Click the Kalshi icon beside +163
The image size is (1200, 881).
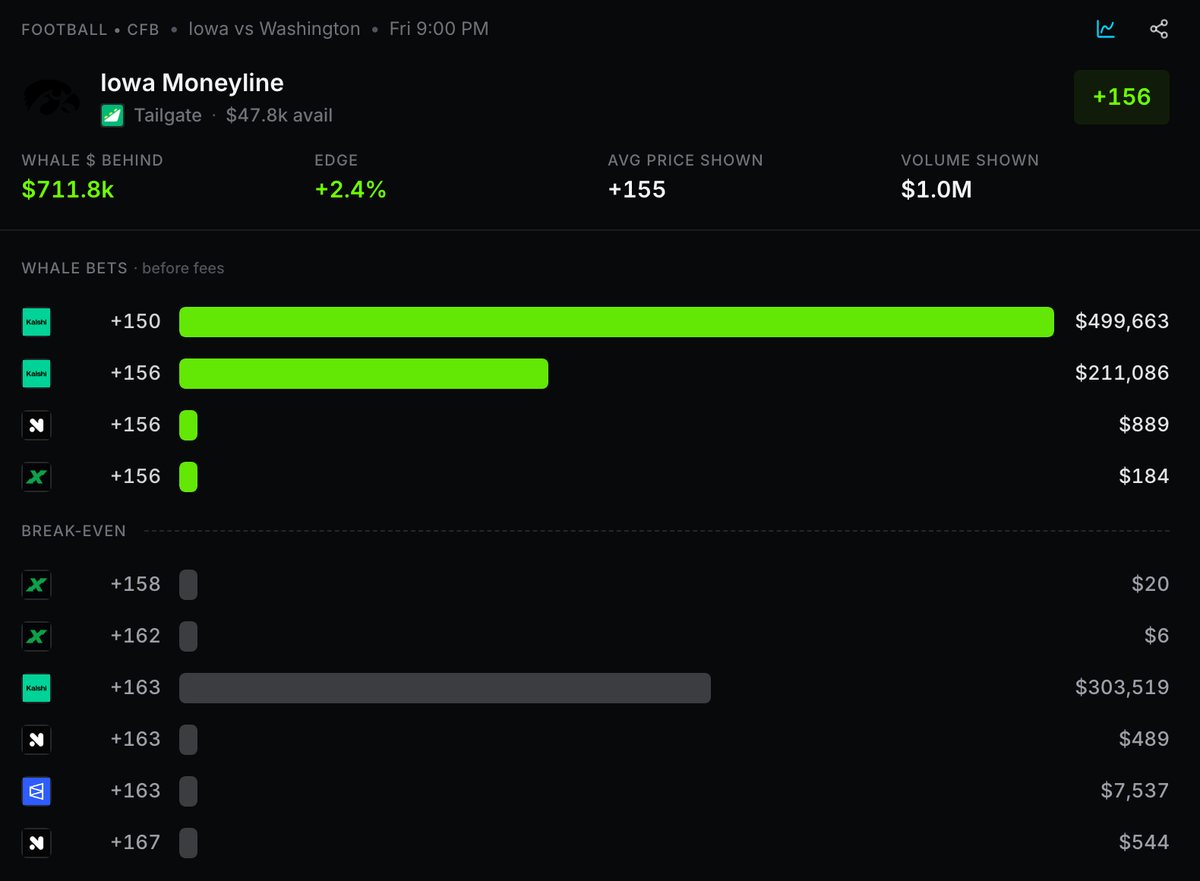coord(36,688)
